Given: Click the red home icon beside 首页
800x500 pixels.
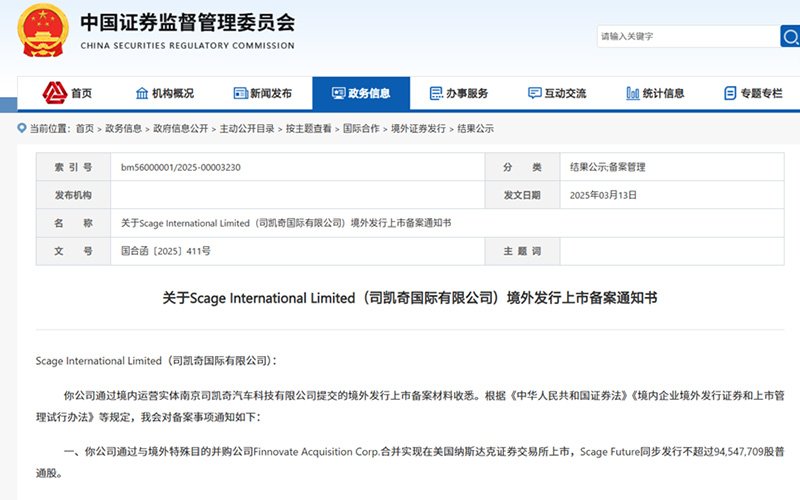Looking at the screenshot, I should [55, 93].
